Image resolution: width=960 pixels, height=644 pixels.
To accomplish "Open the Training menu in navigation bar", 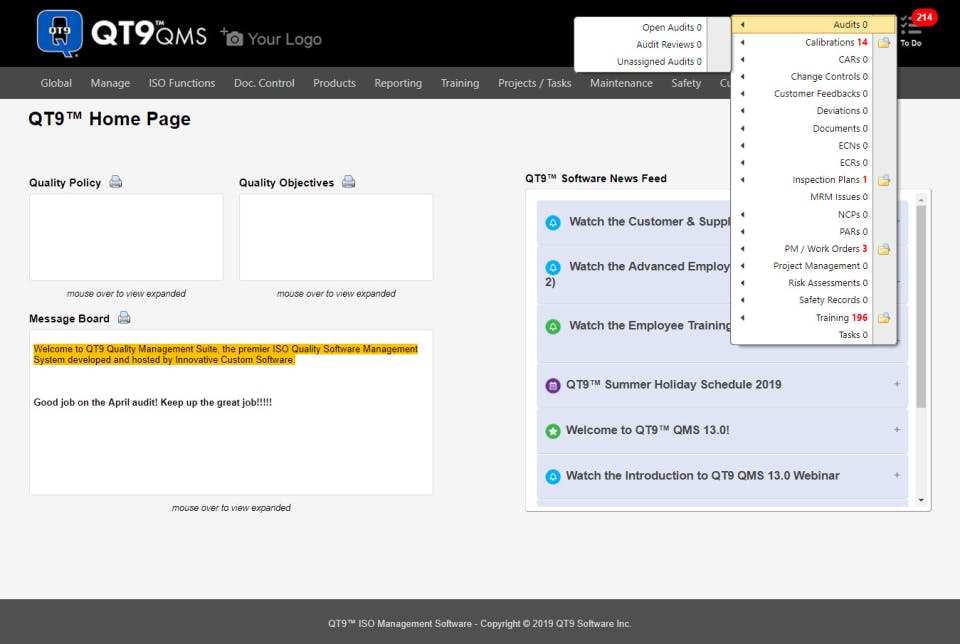I will 460,83.
